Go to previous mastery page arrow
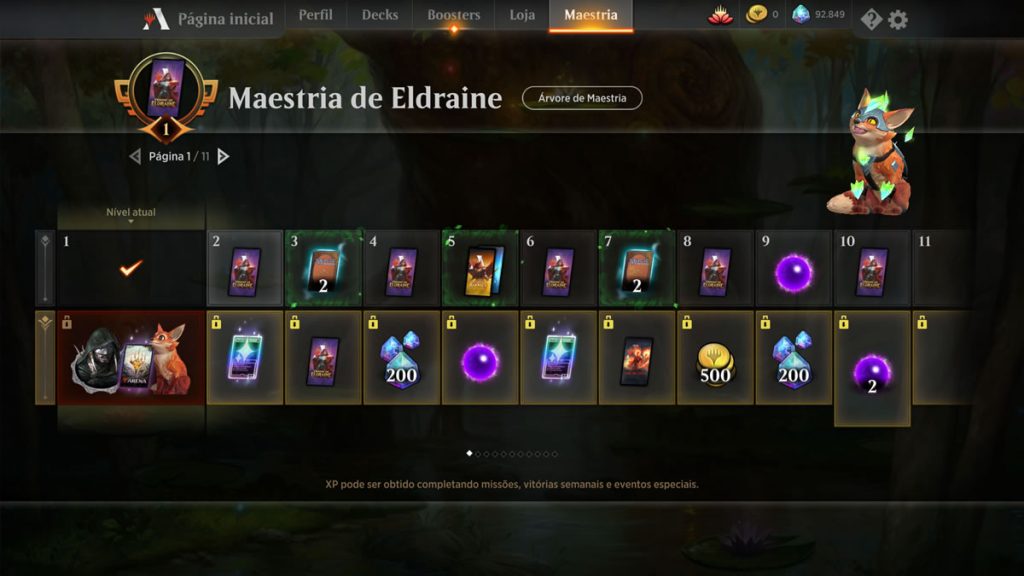The image size is (1024, 576). pos(135,156)
